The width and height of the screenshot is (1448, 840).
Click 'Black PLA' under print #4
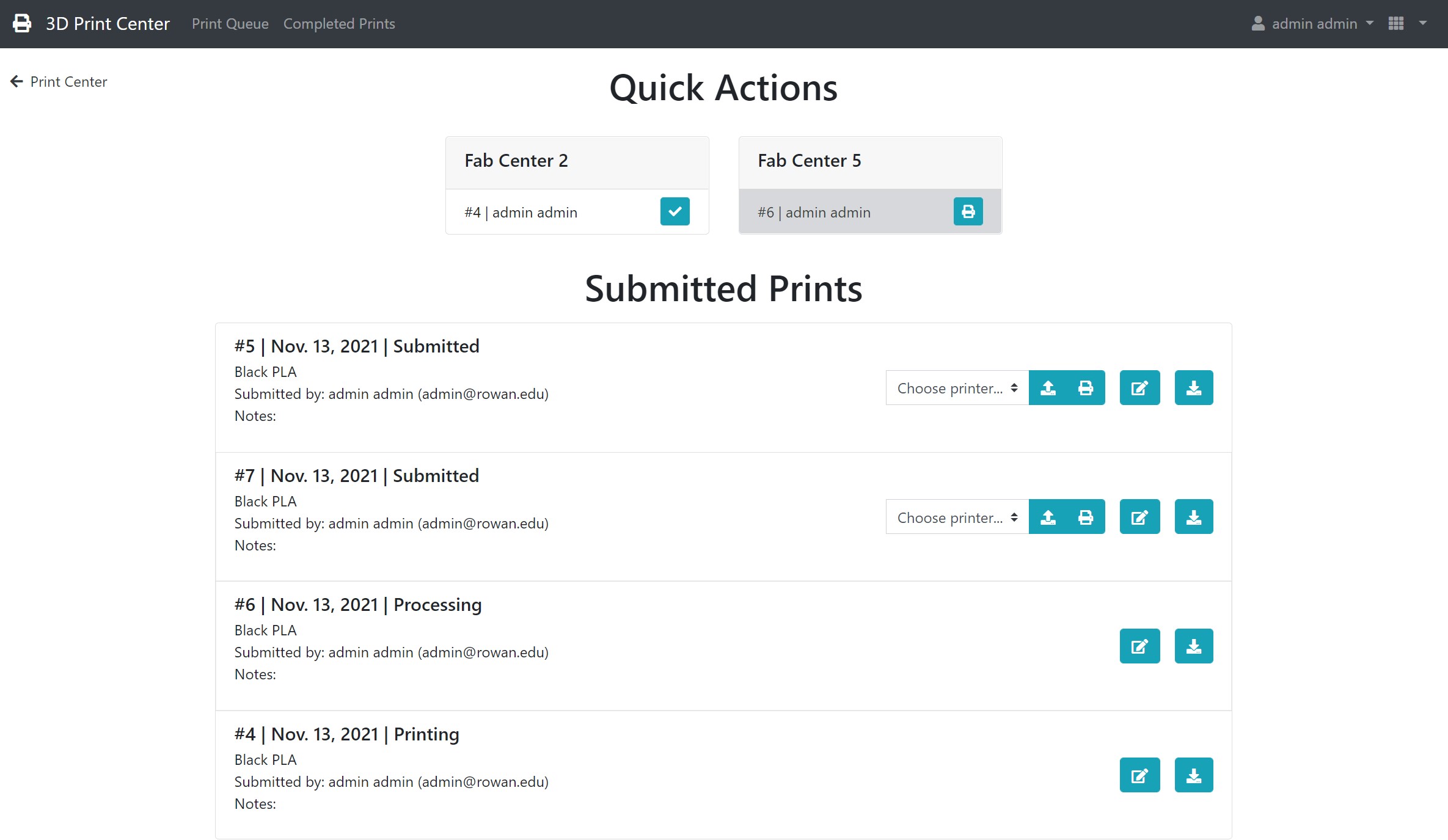[265, 760]
